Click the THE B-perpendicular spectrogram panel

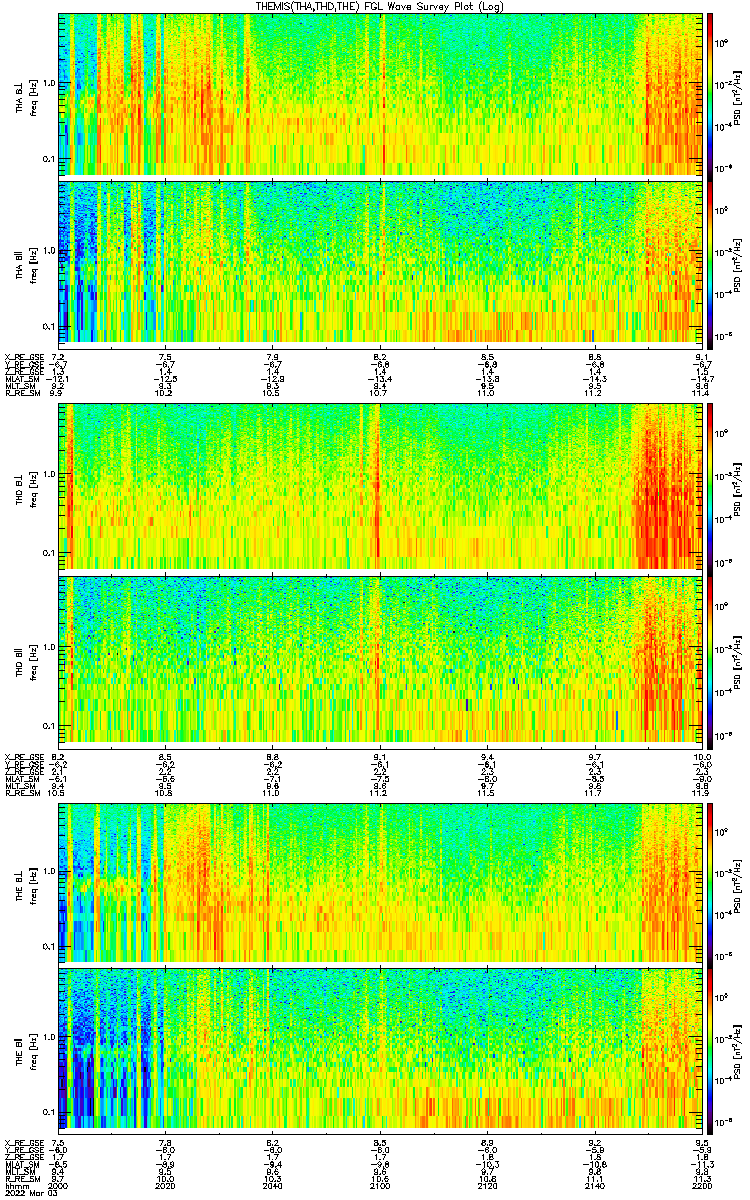click(380, 882)
